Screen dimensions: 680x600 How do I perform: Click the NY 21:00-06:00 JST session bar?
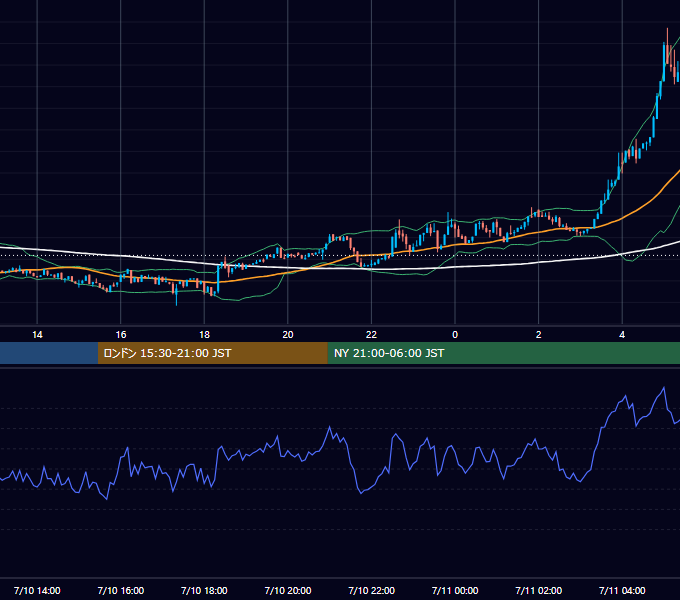click(x=503, y=353)
